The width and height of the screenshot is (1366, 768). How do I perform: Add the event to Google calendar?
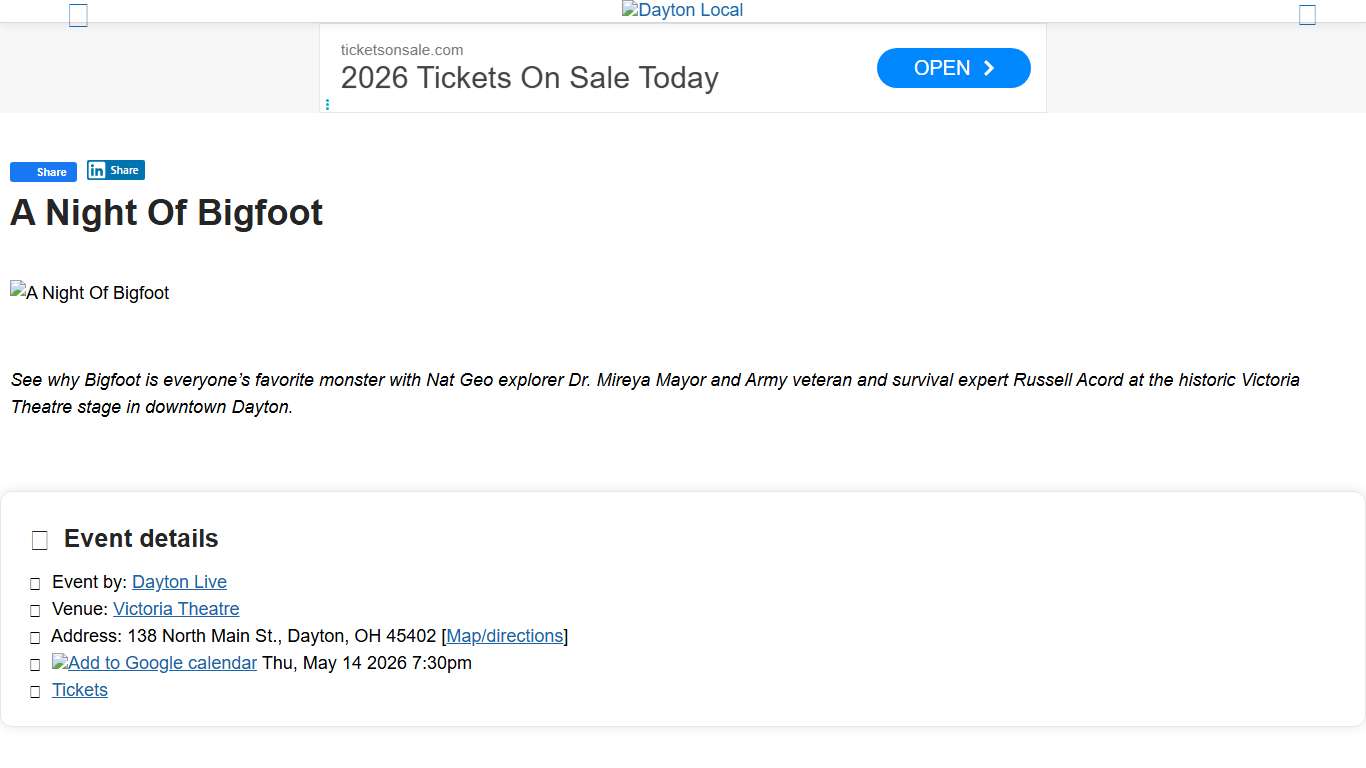(155, 663)
